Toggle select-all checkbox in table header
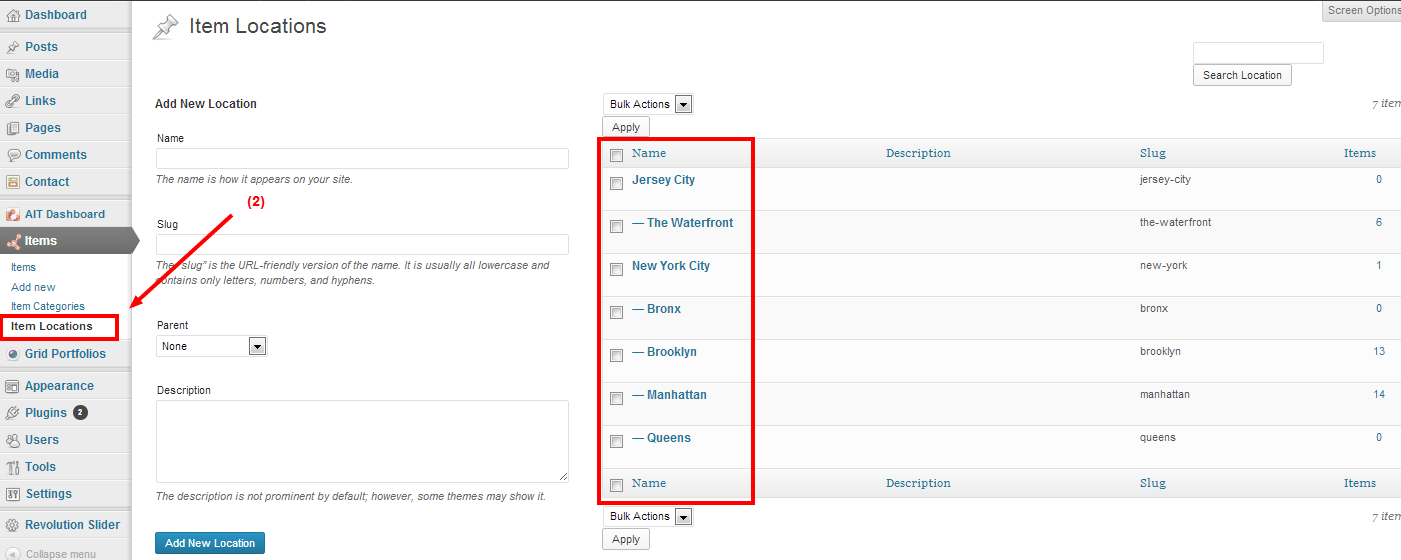Image resolution: width=1401 pixels, height=560 pixels. [617, 155]
